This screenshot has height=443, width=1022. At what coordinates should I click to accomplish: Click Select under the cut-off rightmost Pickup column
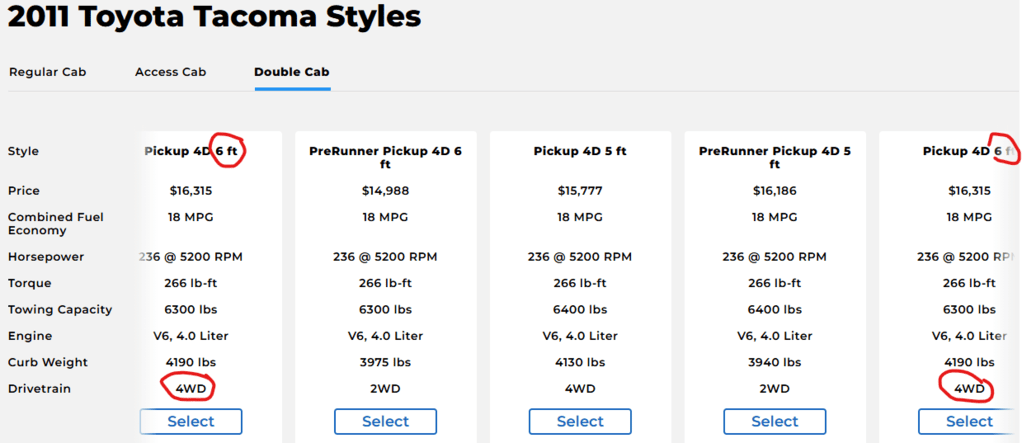tap(969, 422)
